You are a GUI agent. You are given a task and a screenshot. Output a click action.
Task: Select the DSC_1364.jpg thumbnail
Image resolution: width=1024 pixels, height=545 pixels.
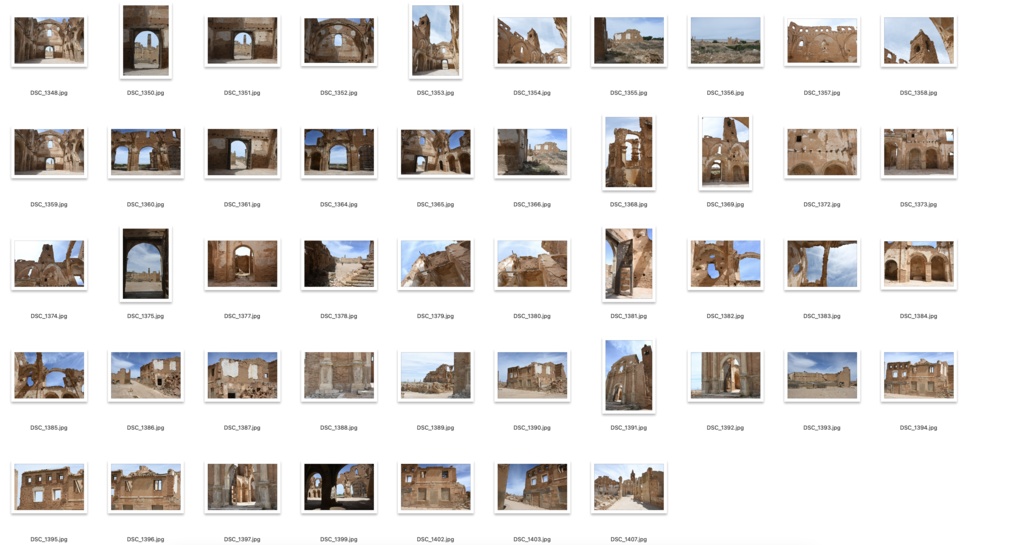339,152
